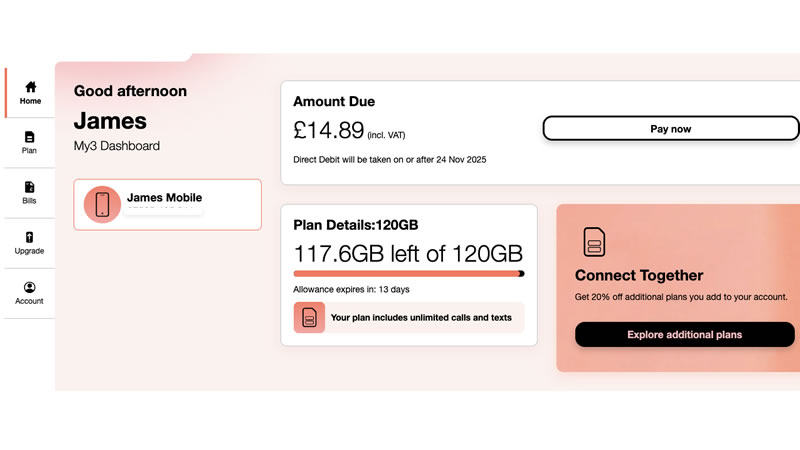Click the James Mobile phone icon
This screenshot has width=800, height=450.
pyautogui.click(x=102, y=204)
